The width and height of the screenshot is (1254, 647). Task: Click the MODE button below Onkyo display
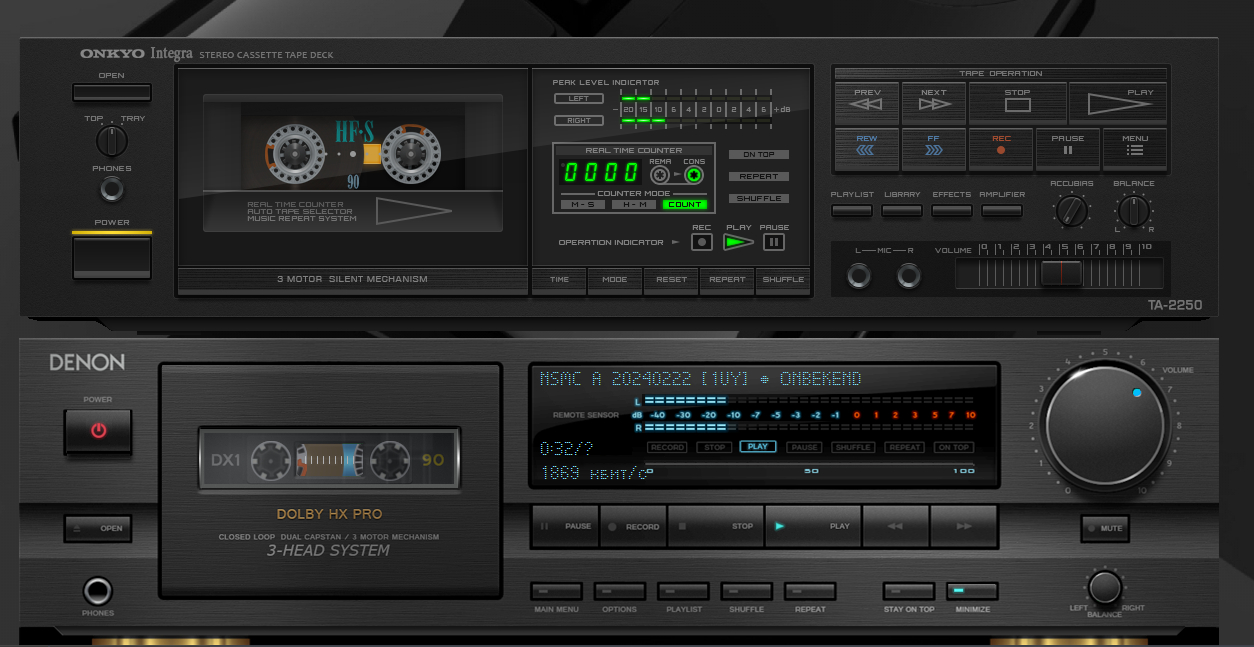tap(615, 280)
